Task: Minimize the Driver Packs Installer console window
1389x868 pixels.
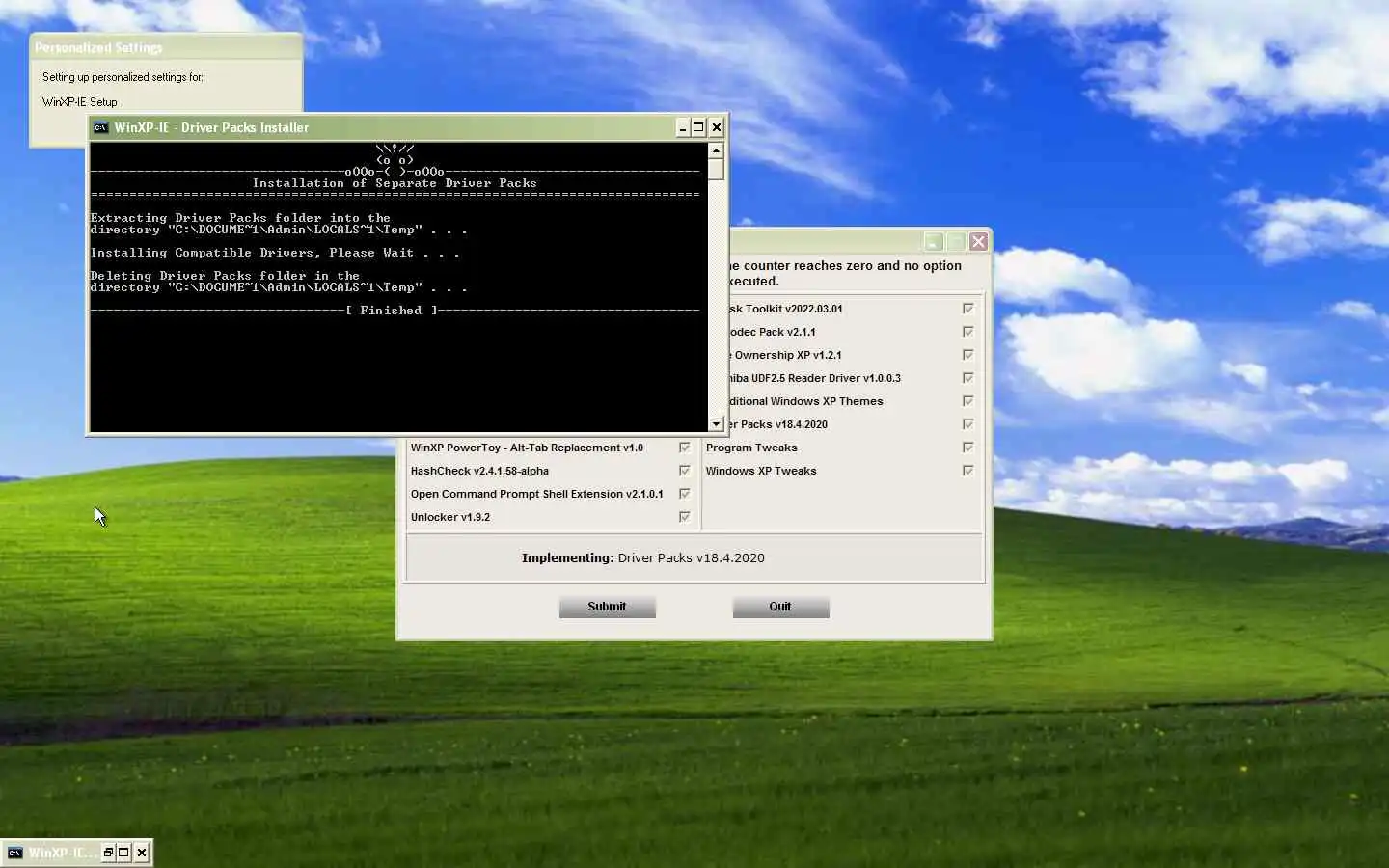Action: coord(683,127)
